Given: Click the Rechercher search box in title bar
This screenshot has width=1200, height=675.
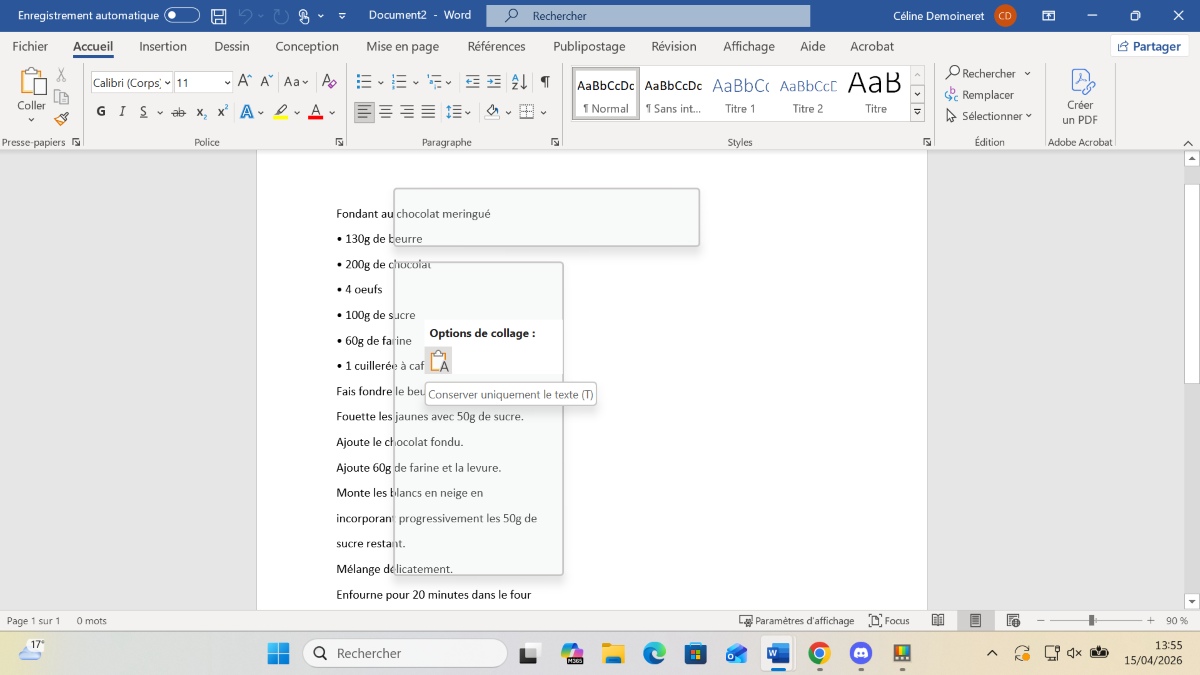Looking at the screenshot, I should [x=648, y=16].
